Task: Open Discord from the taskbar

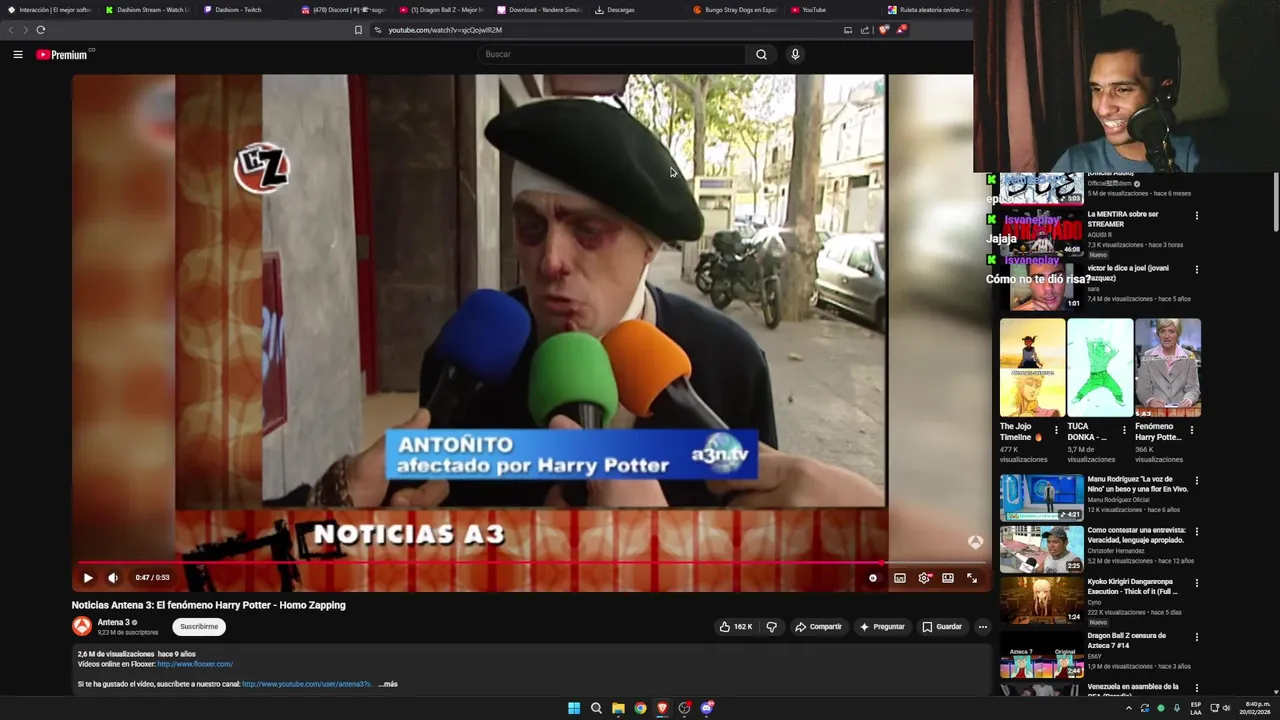Action: [707, 708]
